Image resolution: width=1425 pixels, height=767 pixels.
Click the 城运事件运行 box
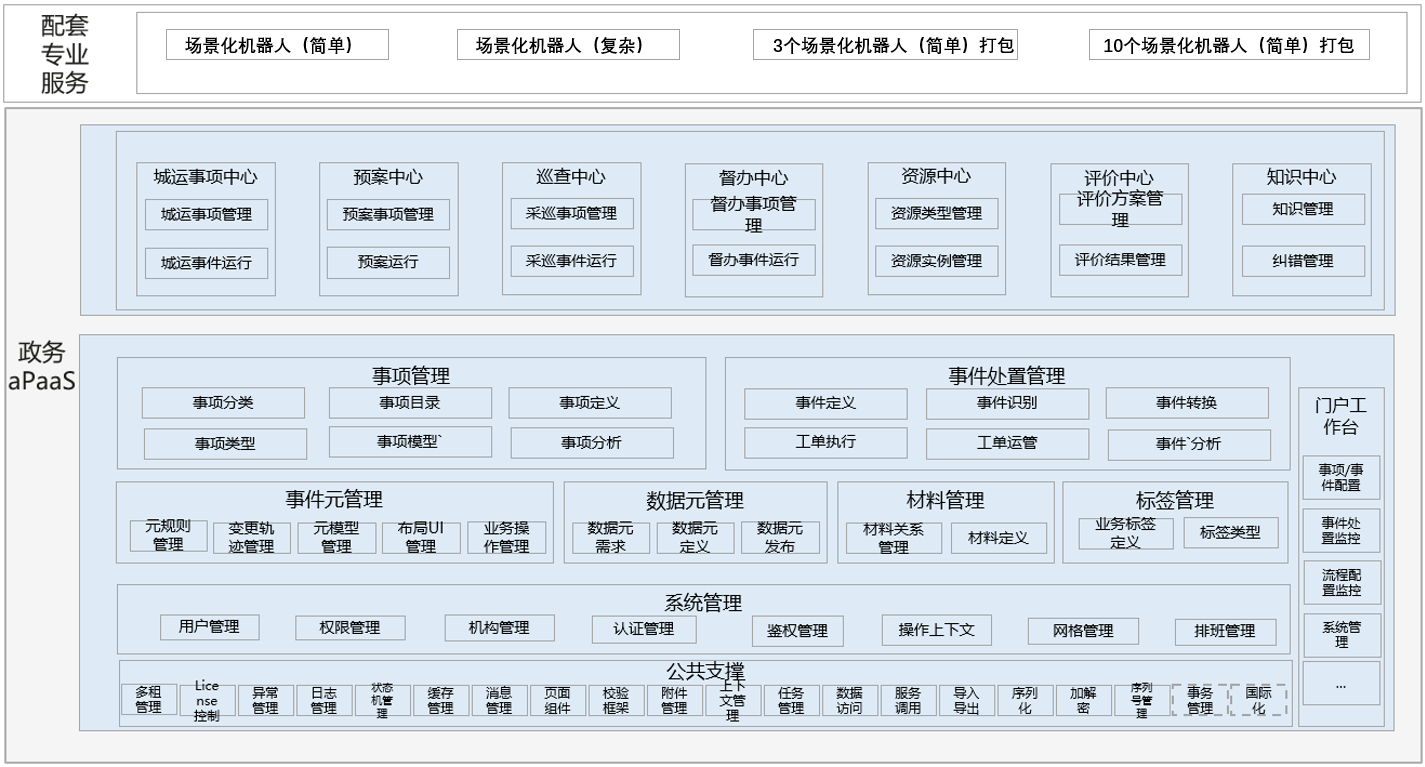click(207, 263)
